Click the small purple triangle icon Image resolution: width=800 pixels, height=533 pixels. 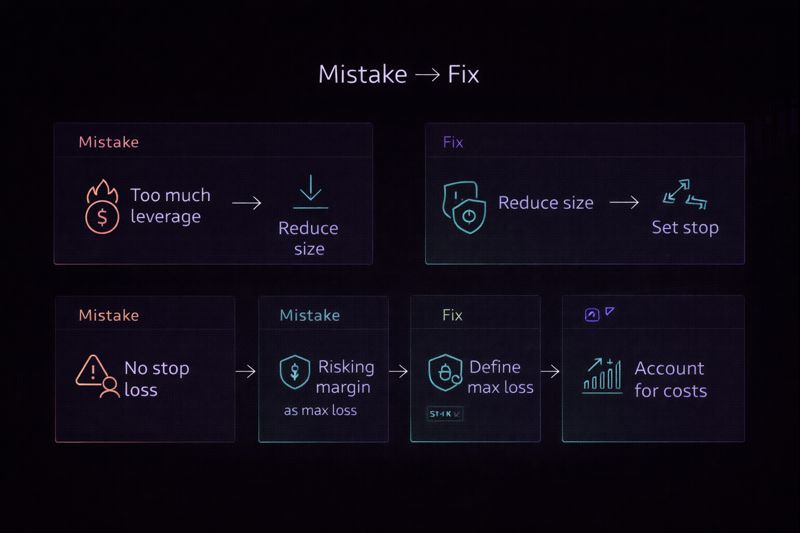click(610, 312)
